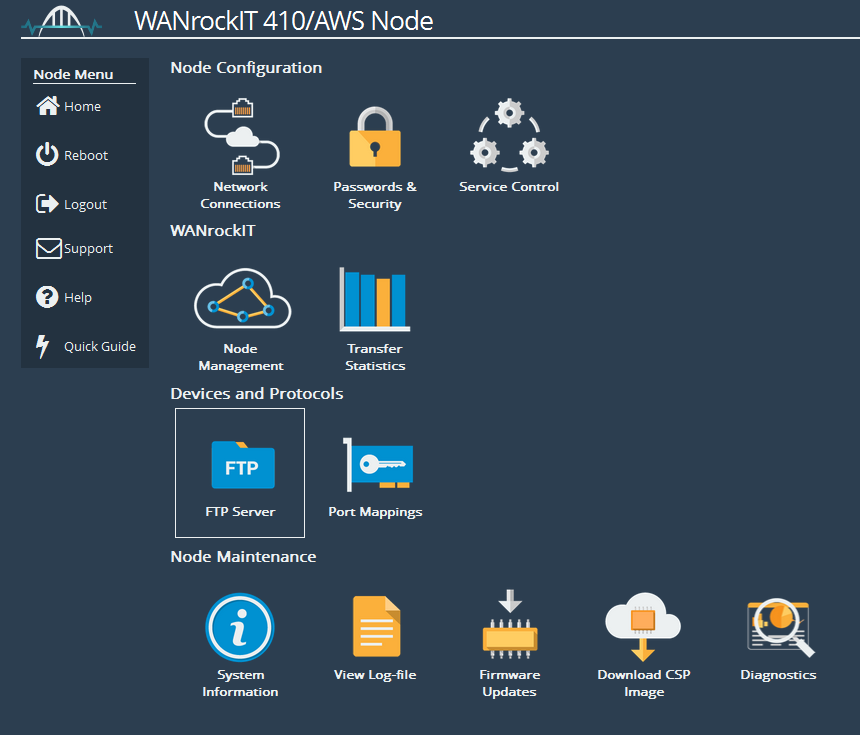Click the Help question mark icon
The image size is (860, 735).
[47, 297]
